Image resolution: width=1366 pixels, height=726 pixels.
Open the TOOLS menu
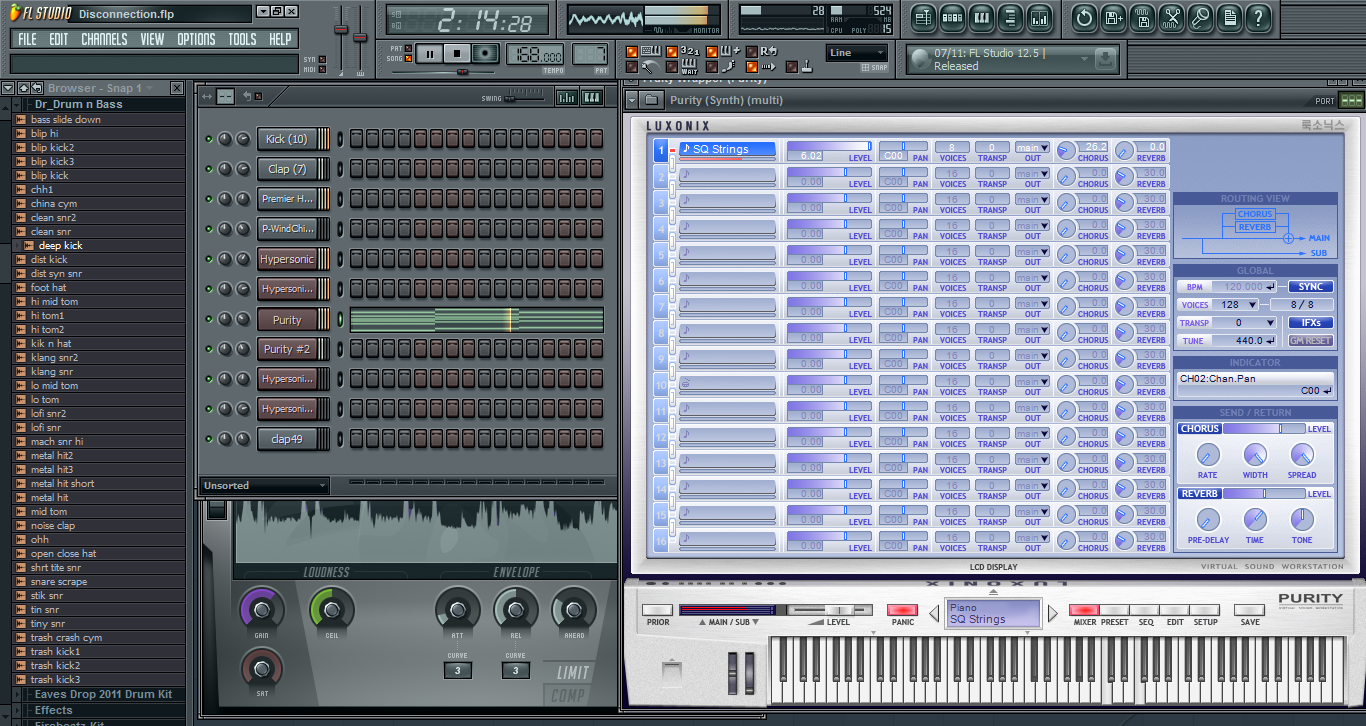[x=243, y=39]
